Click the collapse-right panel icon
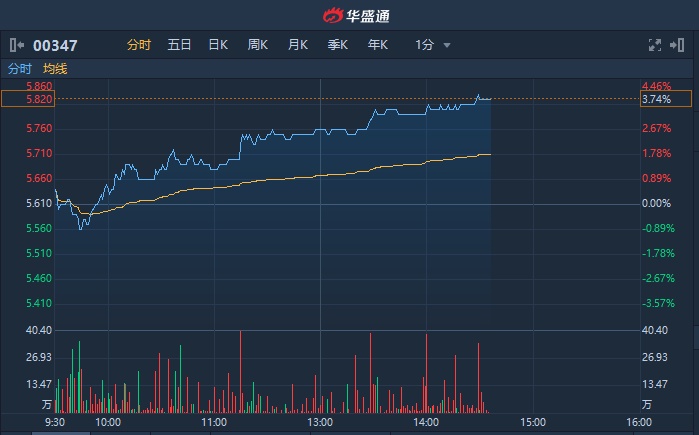 (677, 45)
